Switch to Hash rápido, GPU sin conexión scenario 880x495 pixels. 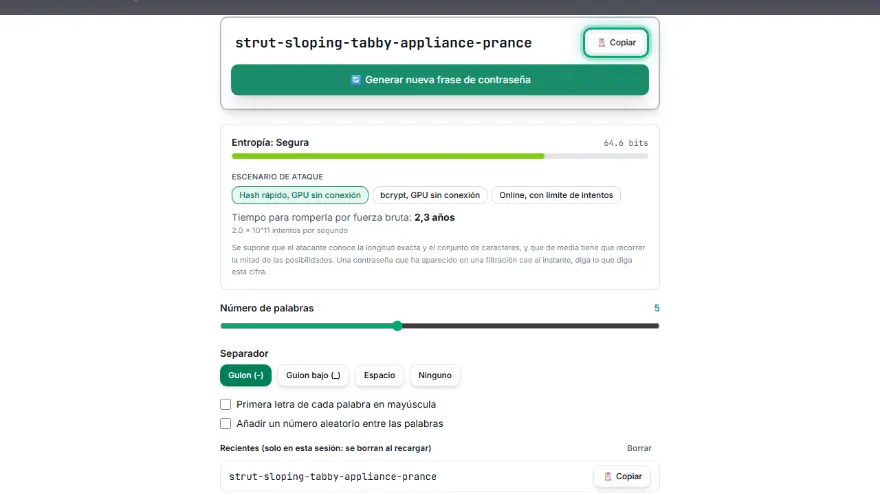click(x=300, y=195)
